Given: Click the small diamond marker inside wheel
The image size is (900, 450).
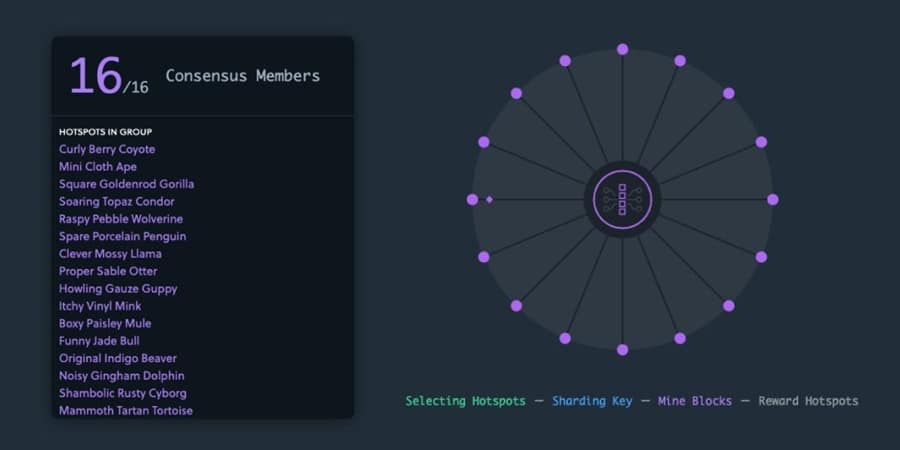Looking at the screenshot, I should point(489,200).
